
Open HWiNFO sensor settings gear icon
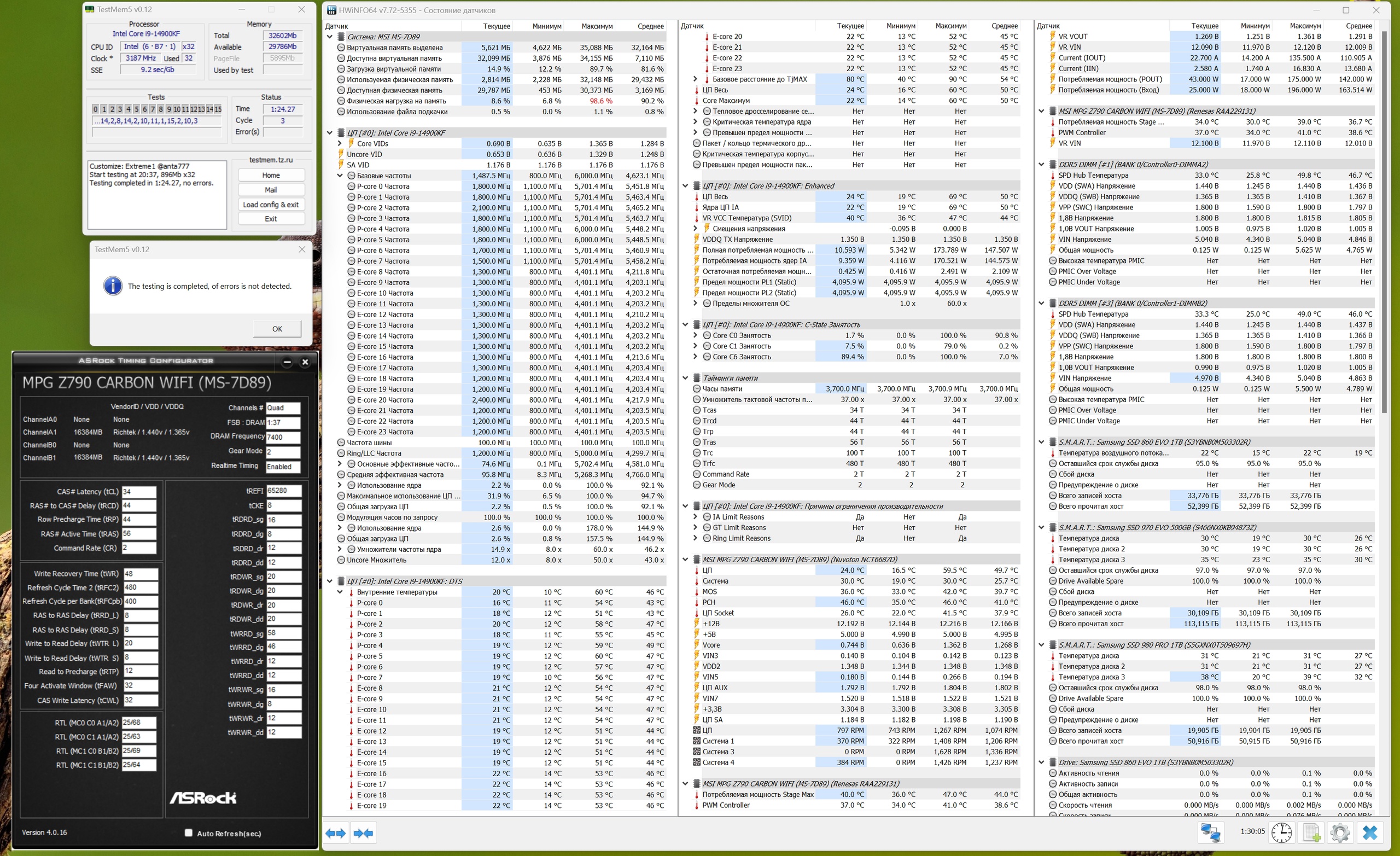point(1340,832)
